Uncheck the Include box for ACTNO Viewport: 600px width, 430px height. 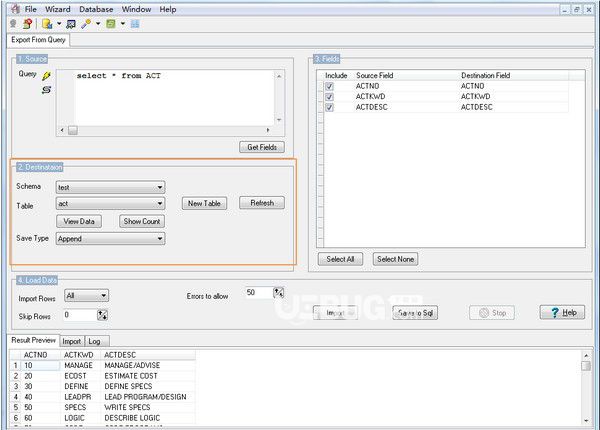[x=329, y=86]
